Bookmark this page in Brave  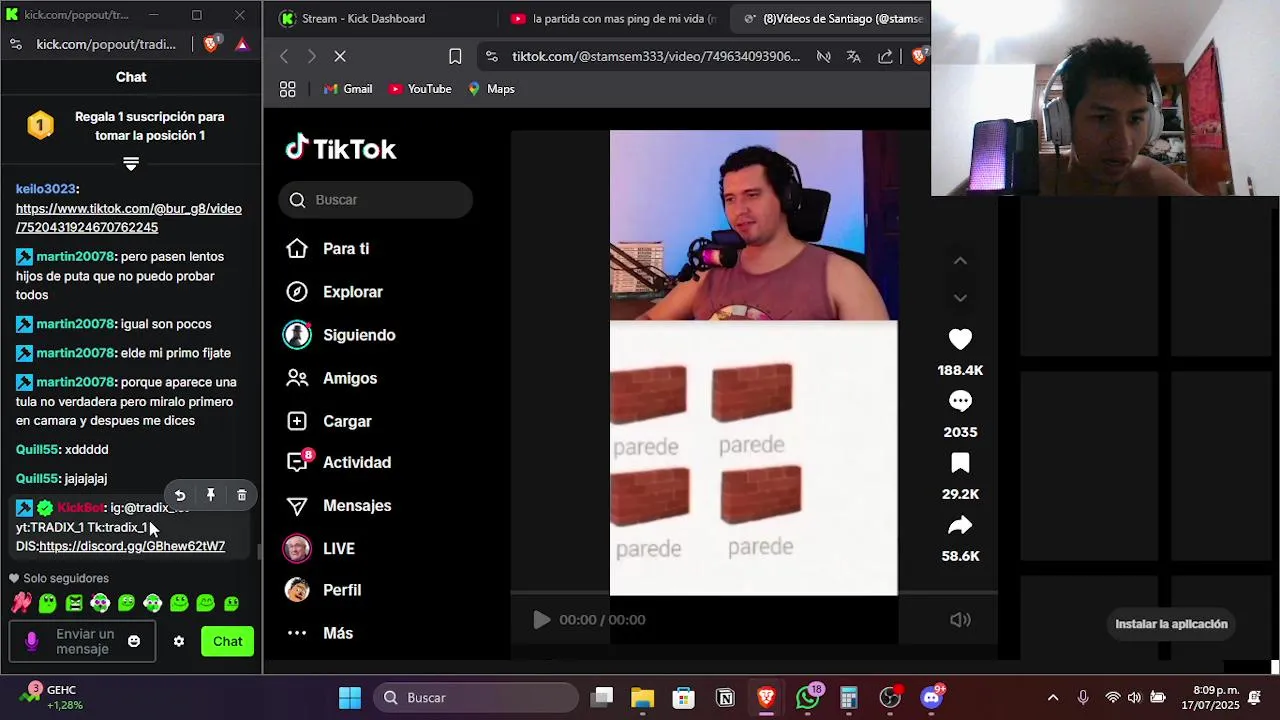[x=455, y=57]
